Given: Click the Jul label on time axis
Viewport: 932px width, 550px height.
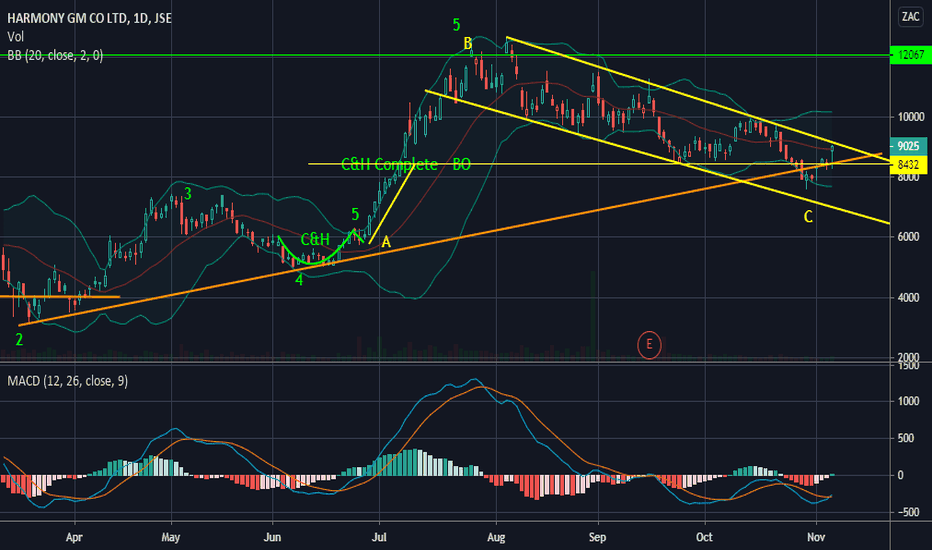Looking at the screenshot, I should pyautogui.click(x=379, y=538).
